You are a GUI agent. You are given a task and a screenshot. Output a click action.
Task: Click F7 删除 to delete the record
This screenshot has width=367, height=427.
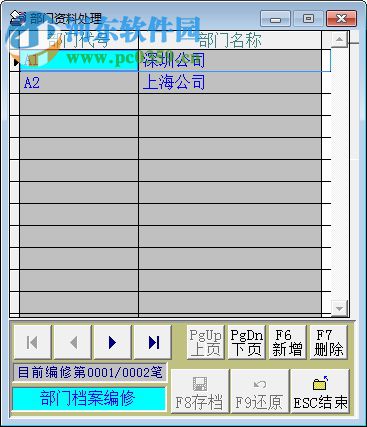pyautogui.click(x=328, y=342)
